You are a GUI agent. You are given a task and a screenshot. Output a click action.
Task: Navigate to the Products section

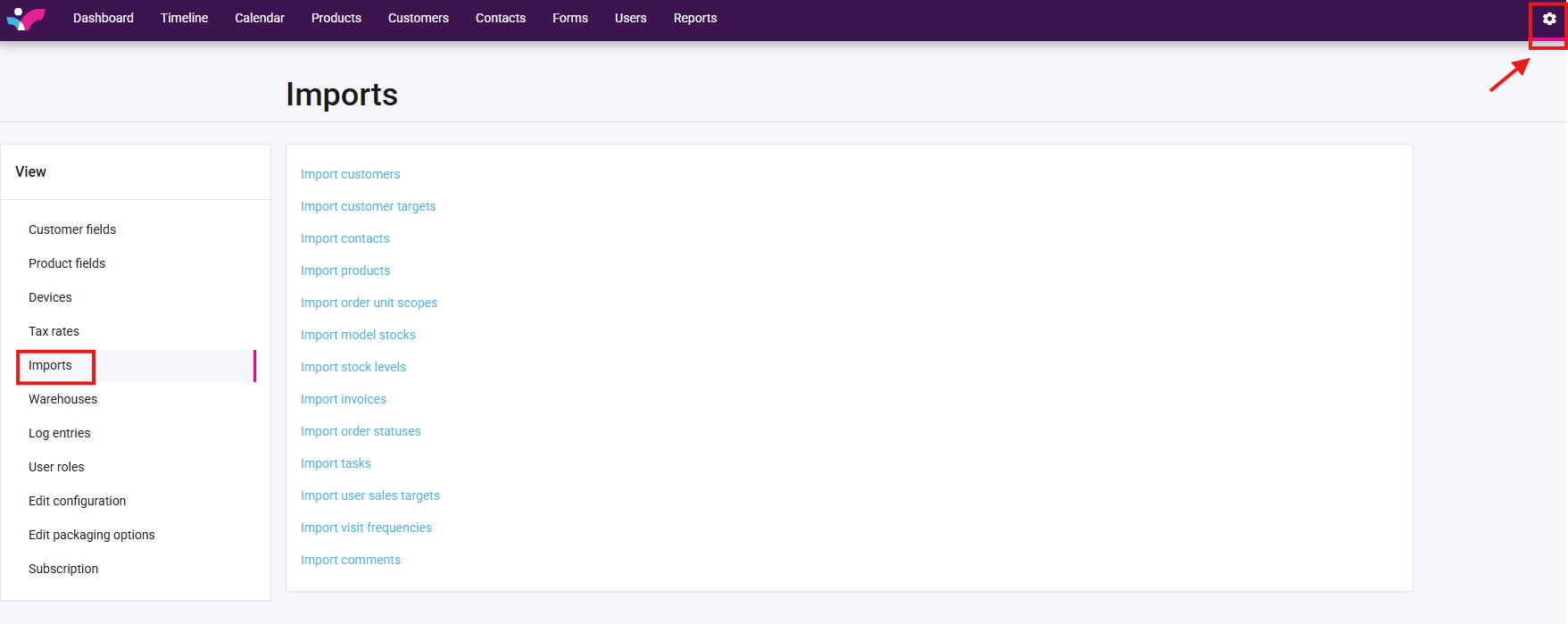point(336,18)
